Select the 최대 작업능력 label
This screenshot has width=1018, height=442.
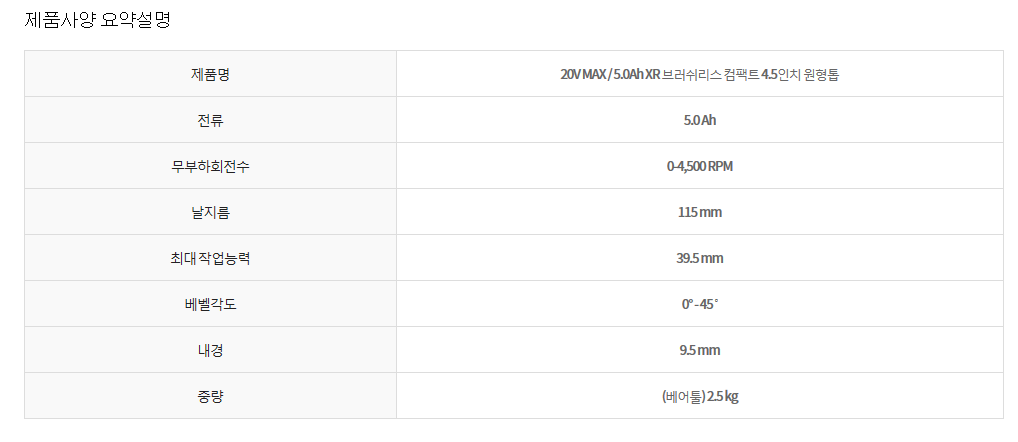210,258
